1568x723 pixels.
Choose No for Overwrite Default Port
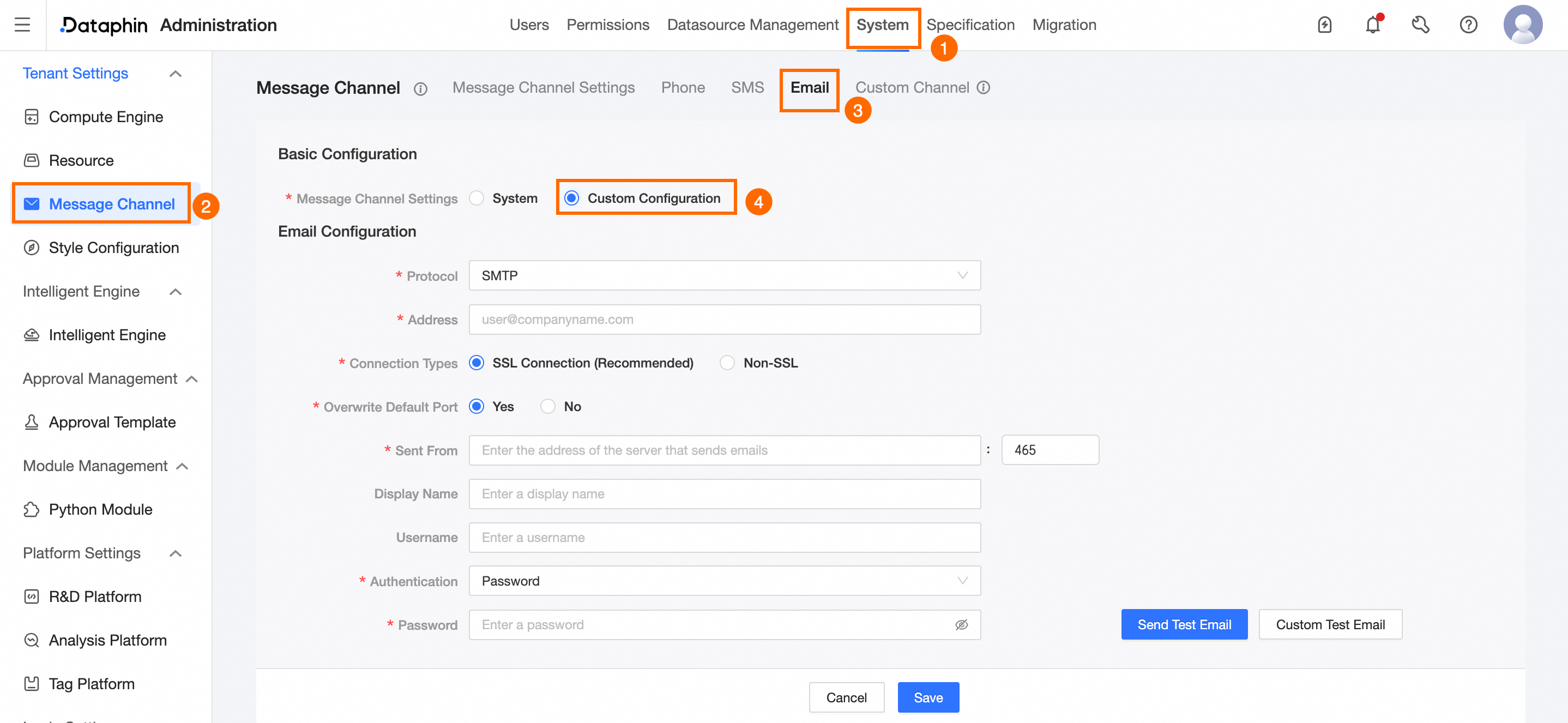(x=548, y=407)
